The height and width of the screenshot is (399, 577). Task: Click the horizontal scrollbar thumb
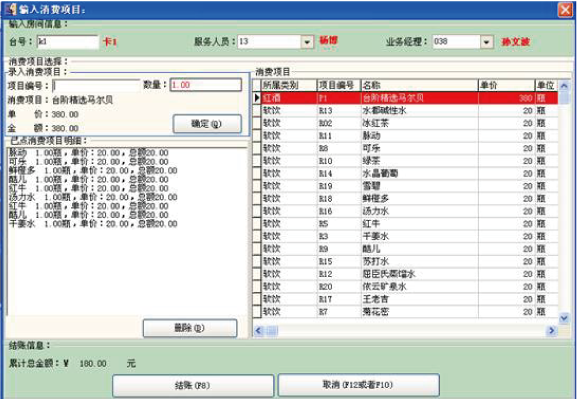[272, 331]
